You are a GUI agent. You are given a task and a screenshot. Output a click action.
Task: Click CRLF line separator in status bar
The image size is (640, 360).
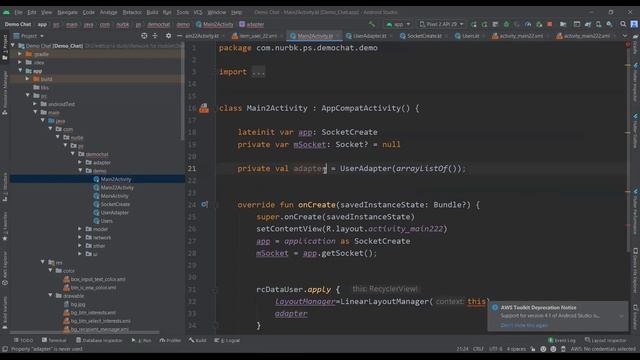478,349
